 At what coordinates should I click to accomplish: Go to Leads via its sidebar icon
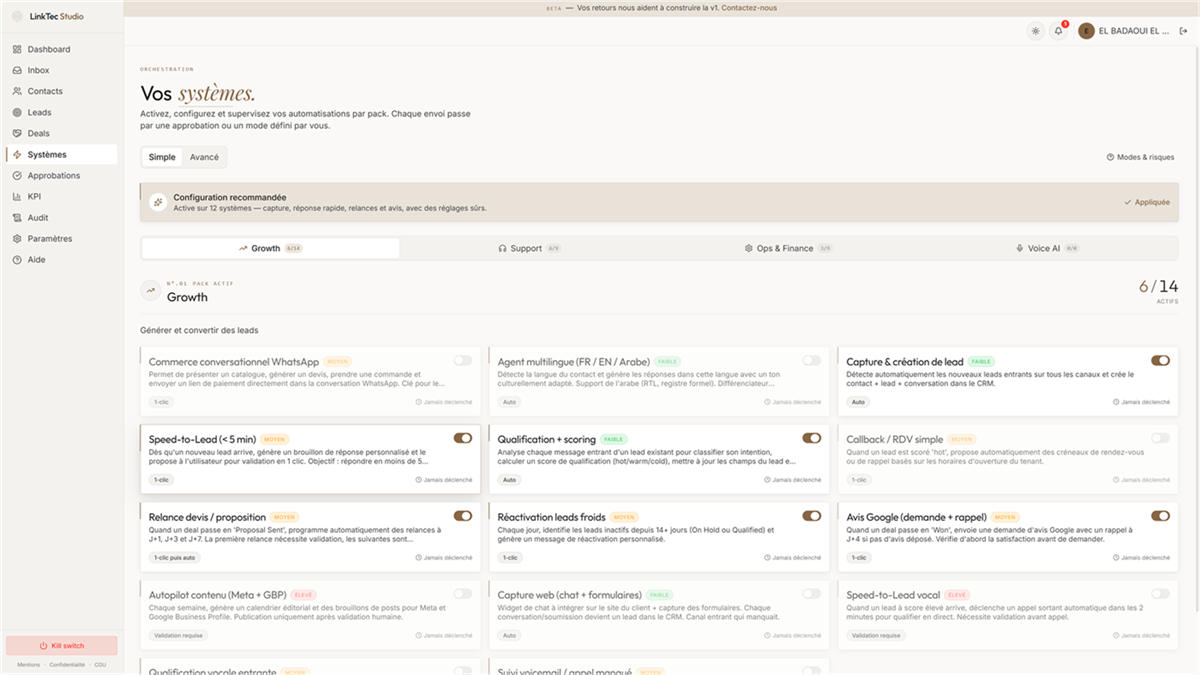point(17,112)
